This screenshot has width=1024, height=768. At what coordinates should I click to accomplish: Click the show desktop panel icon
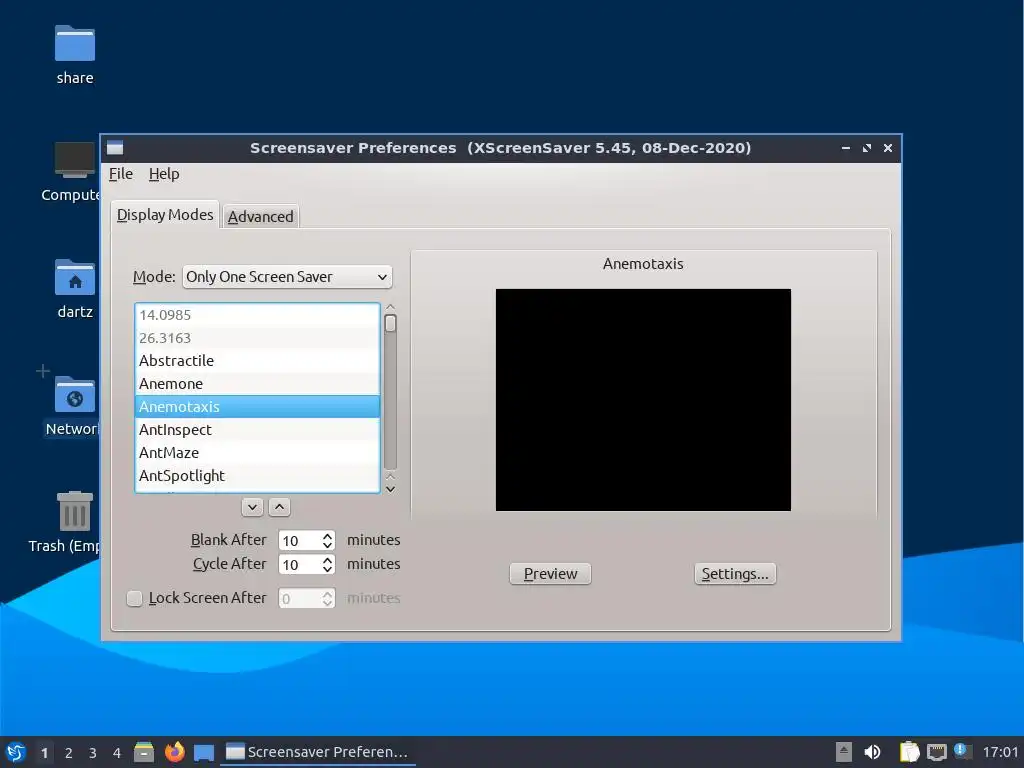coord(204,752)
